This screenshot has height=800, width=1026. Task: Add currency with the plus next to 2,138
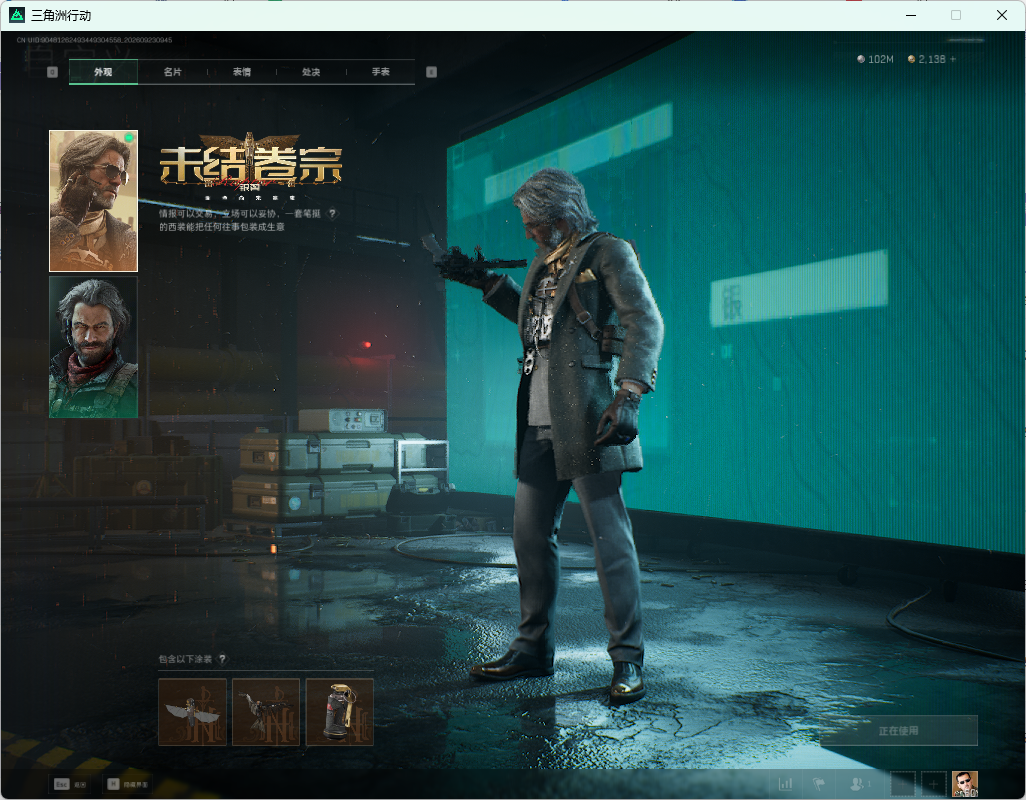(953, 59)
